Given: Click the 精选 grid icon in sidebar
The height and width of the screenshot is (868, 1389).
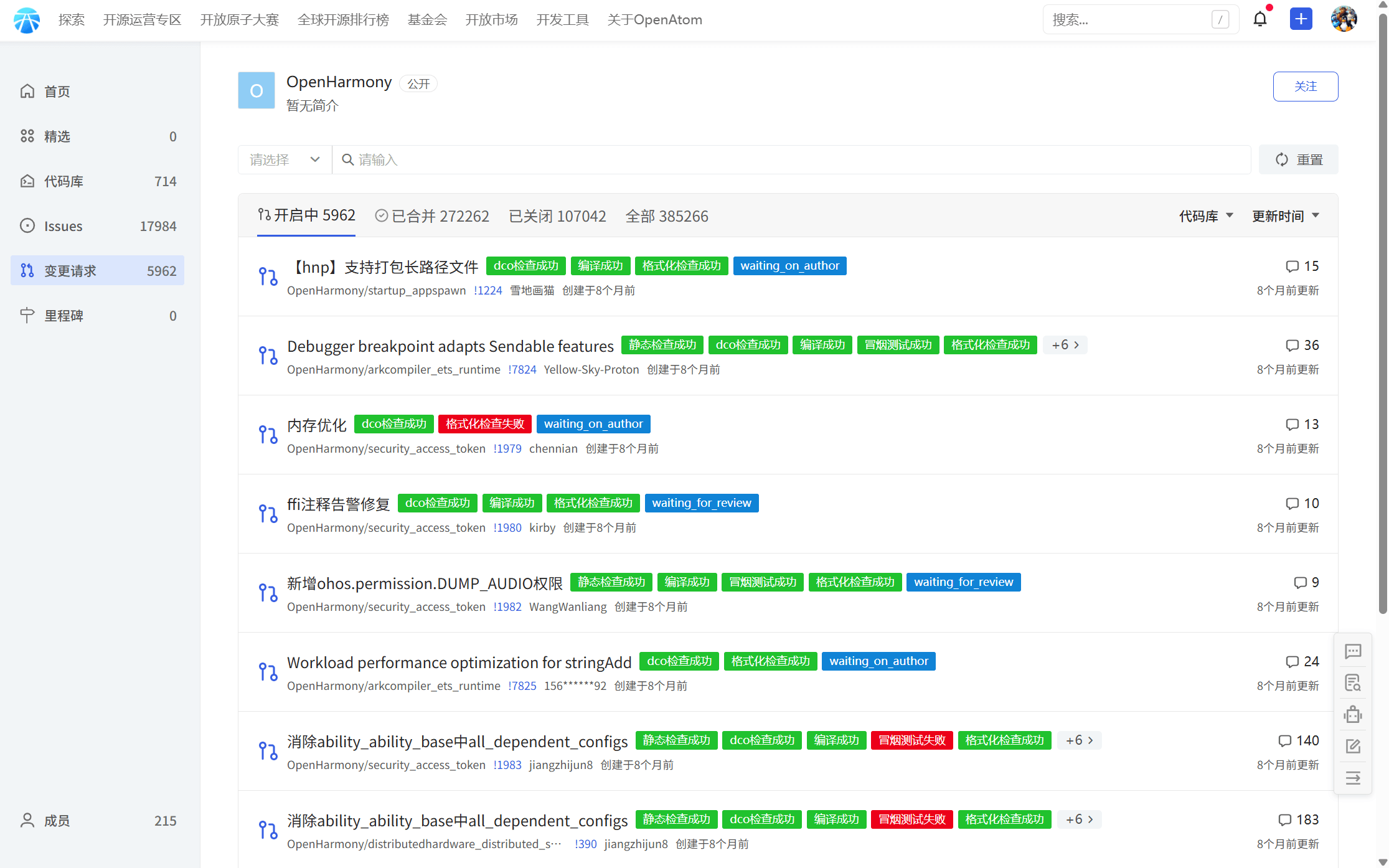Looking at the screenshot, I should (27, 136).
